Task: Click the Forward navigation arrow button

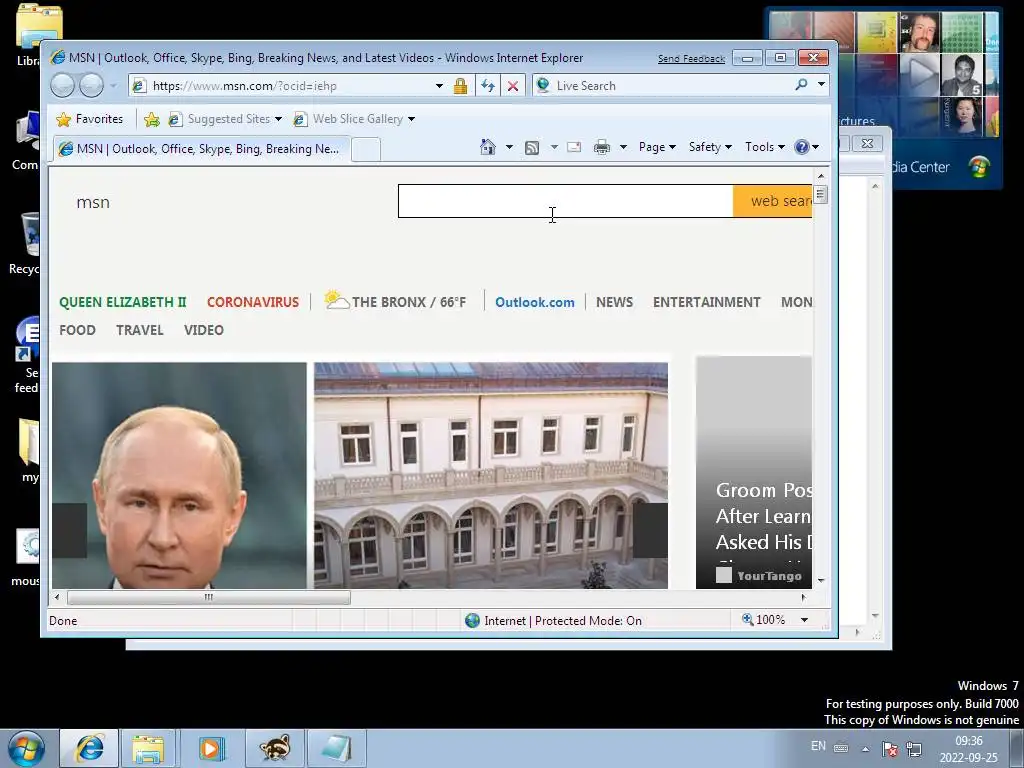Action: point(91,86)
